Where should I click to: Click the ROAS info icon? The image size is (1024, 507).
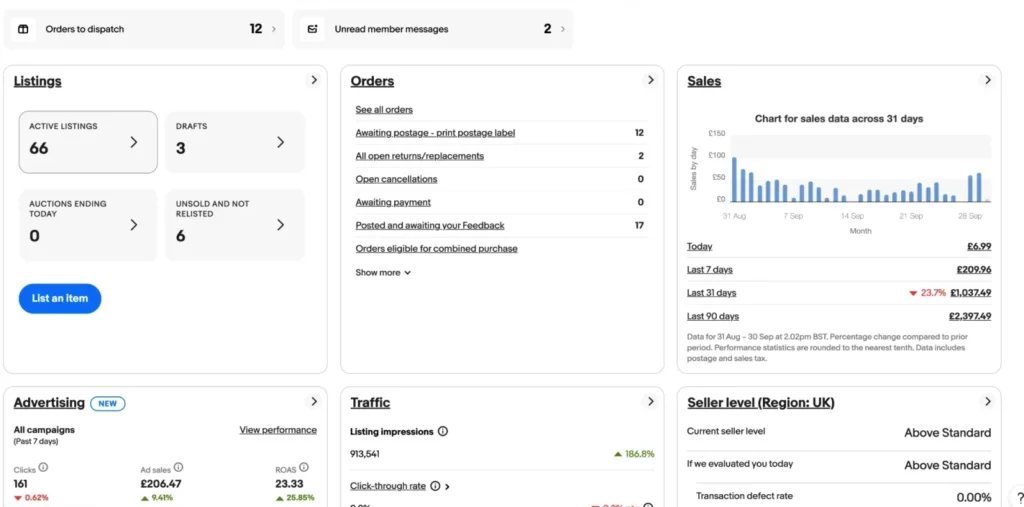pos(304,467)
